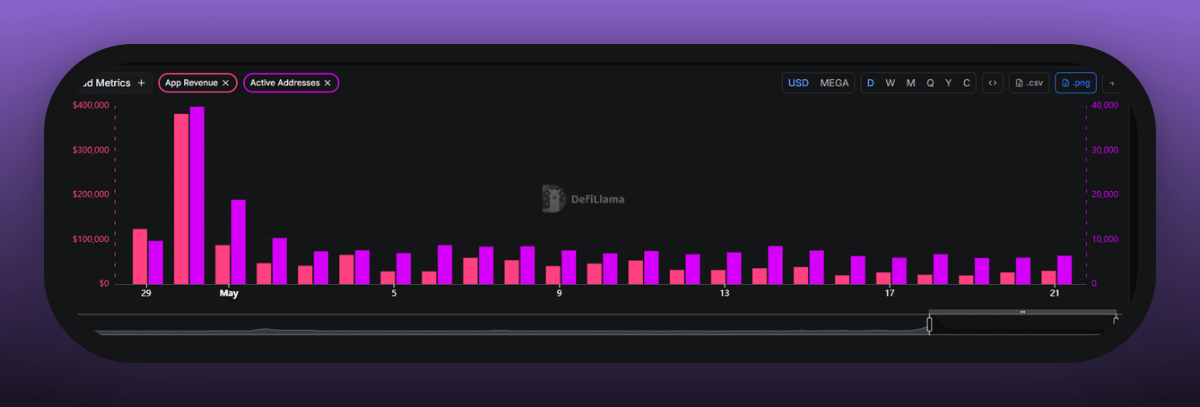Viewport: 1200px width, 407px height.
Task: Set daily grouping with D
Action: tap(870, 83)
